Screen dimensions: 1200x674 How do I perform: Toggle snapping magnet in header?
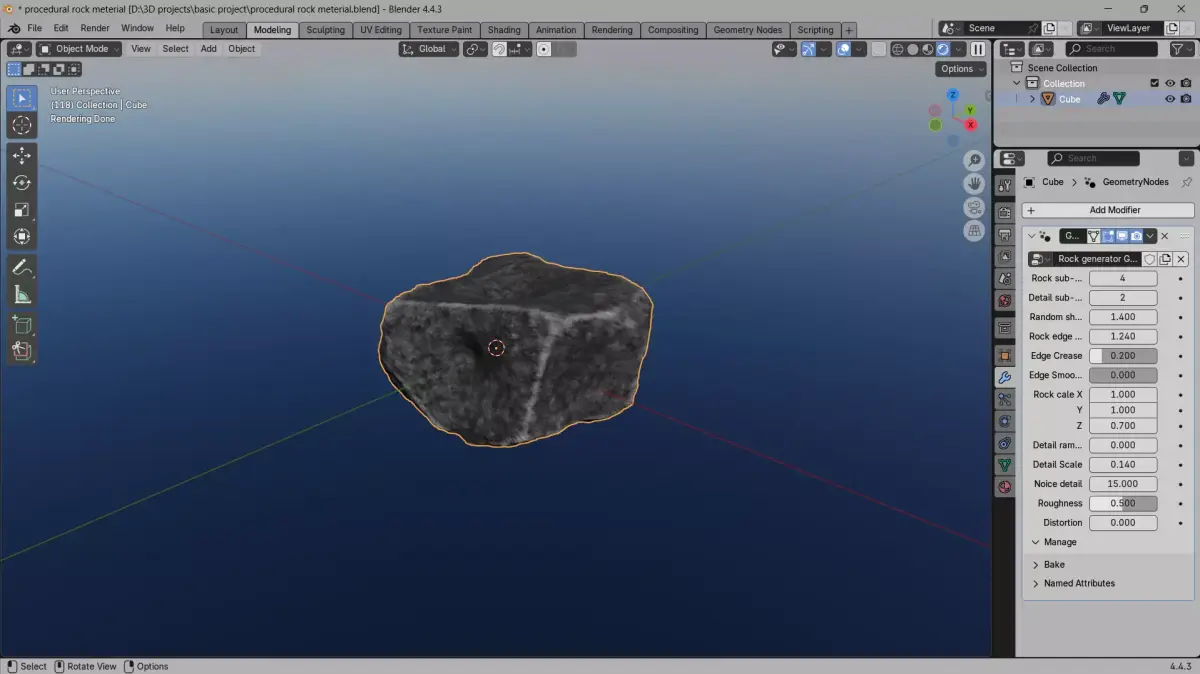tap(499, 49)
